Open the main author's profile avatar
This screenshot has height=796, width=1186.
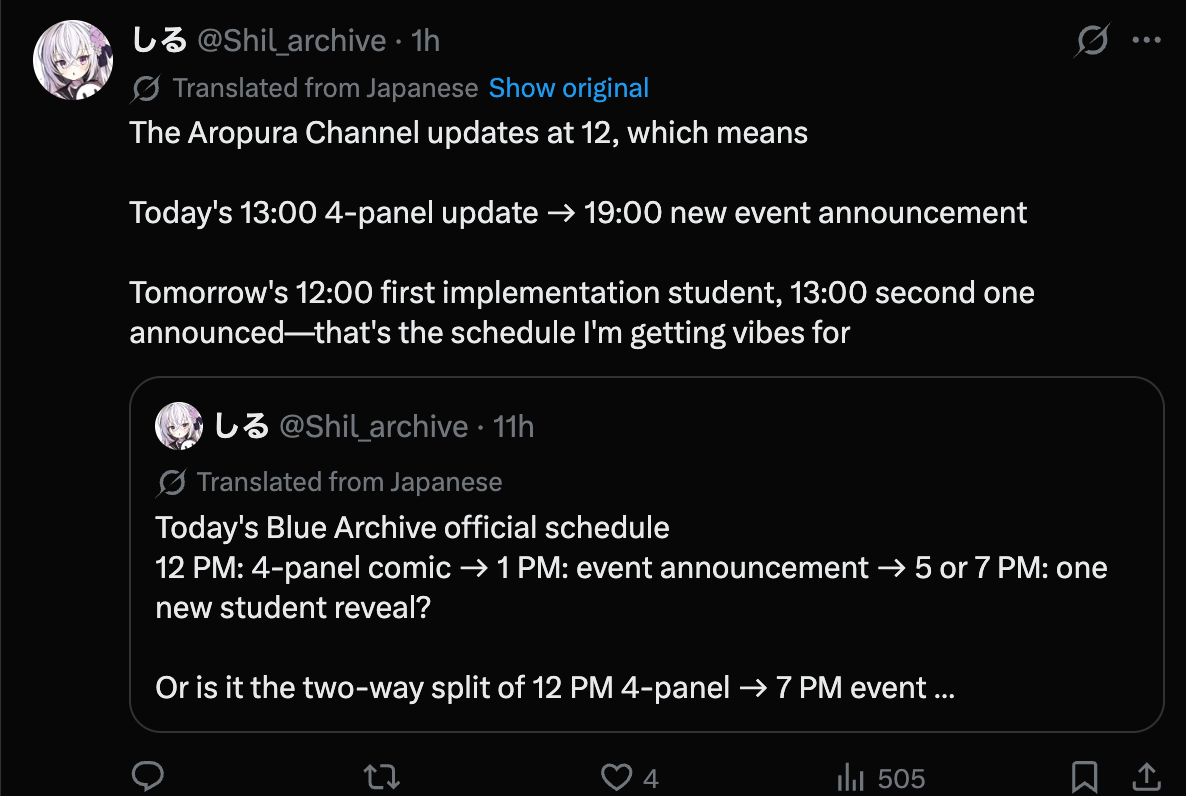(x=73, y=60)
